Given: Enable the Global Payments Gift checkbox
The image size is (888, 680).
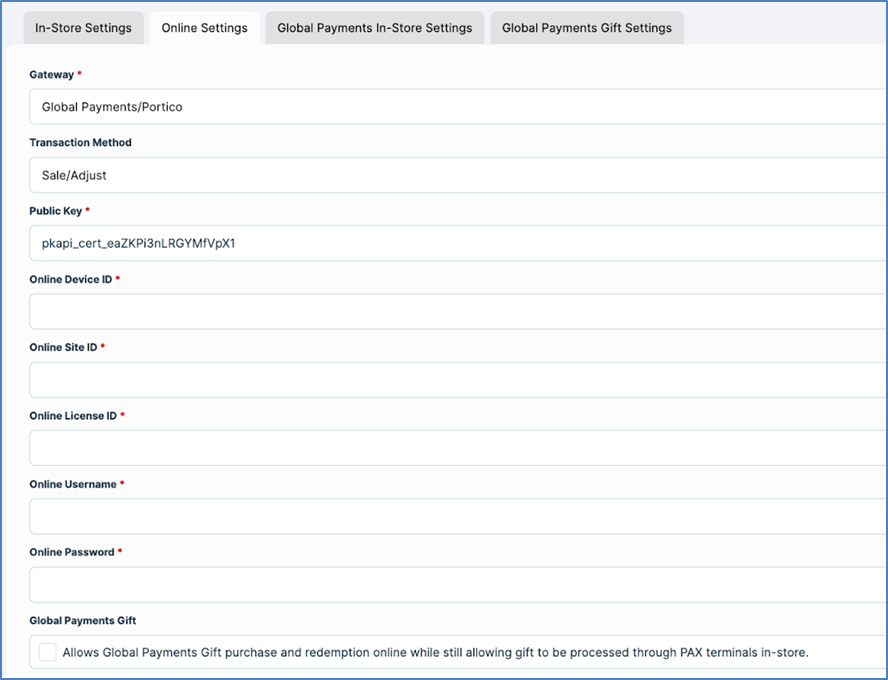Looking at the screenshot, I should (48, 653).
